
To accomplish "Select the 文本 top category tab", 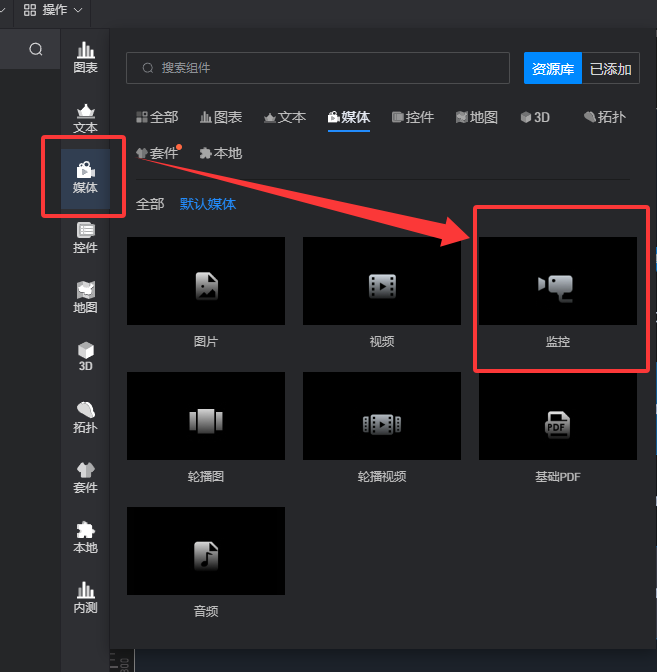I will pos(285,117).
